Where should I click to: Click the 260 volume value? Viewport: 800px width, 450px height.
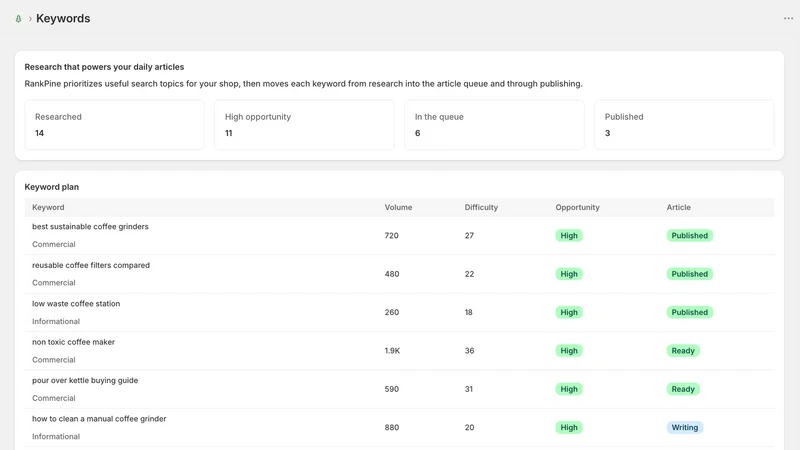392,312
